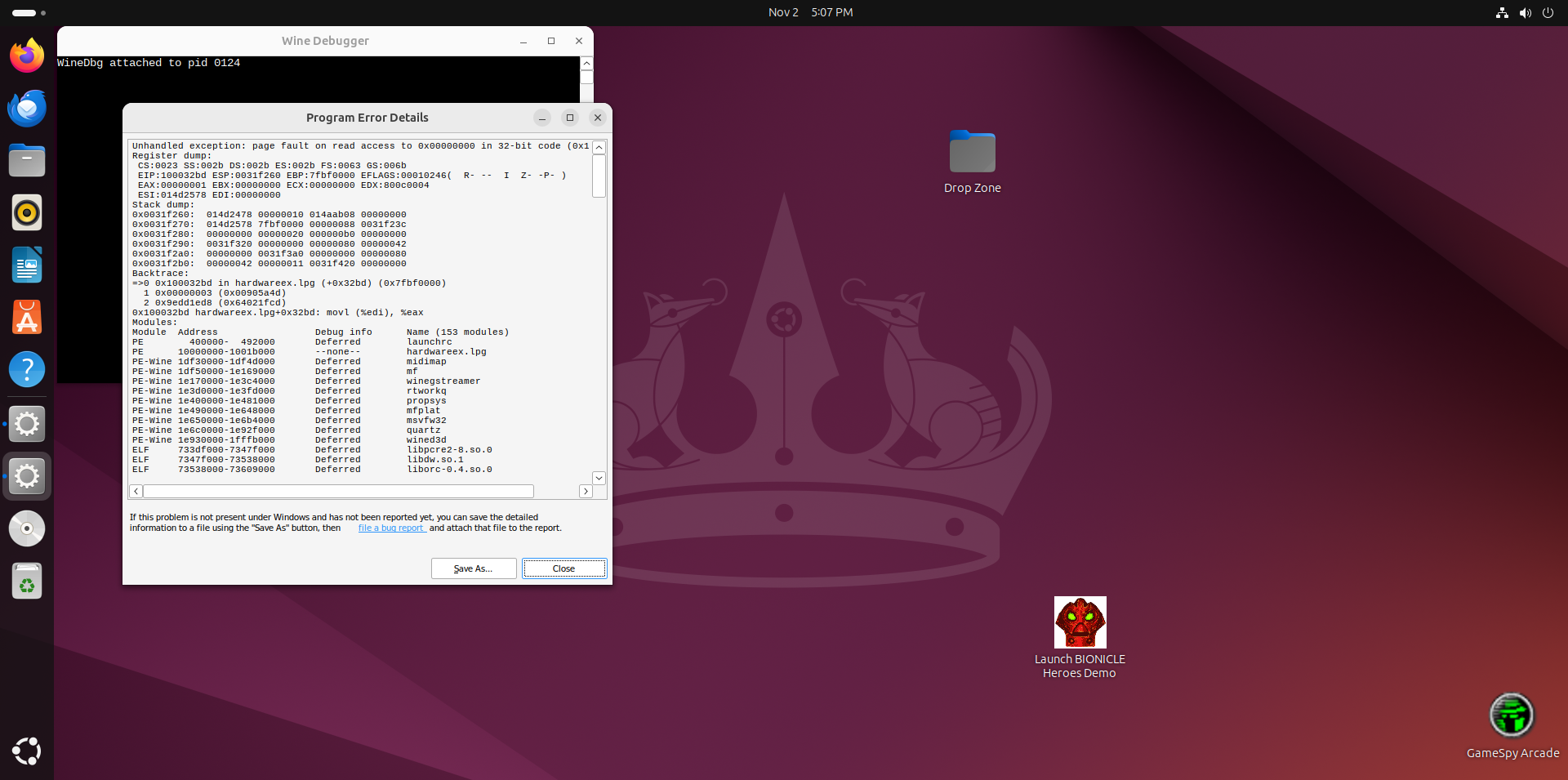Viewport: 1568px width, 780px height.
Task: Select the upper gear icon in the dock
Action: coord(27,424)
